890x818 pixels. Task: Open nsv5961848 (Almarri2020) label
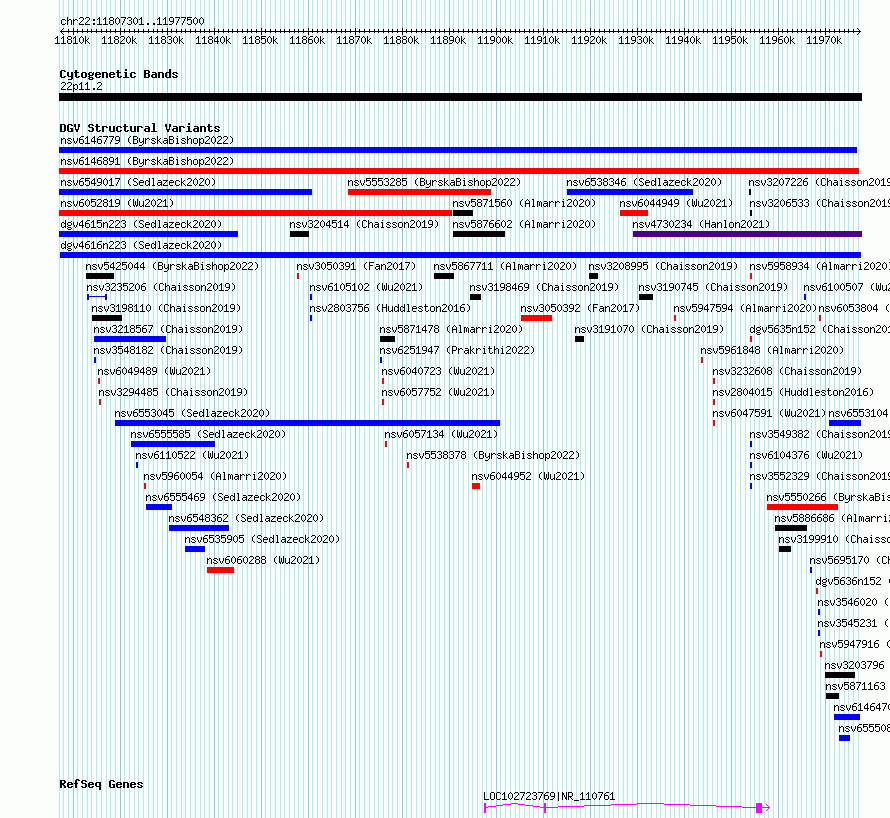click(x=772, y=350)
